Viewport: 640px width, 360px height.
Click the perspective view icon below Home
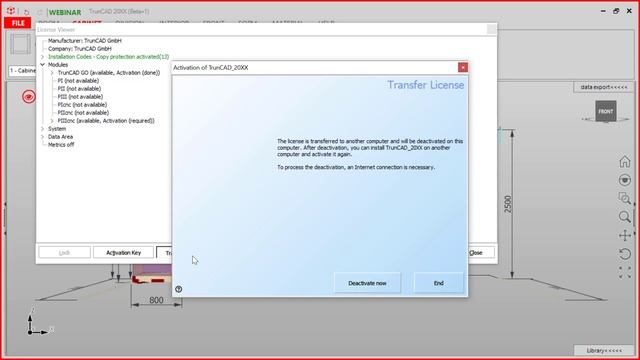[624, 180]
